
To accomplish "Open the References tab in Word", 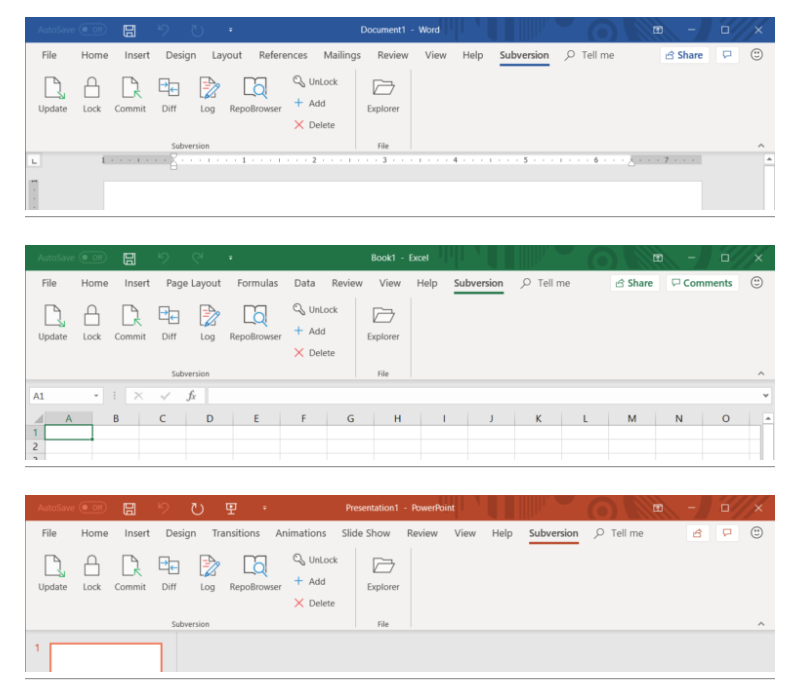I will coord(283,55).
